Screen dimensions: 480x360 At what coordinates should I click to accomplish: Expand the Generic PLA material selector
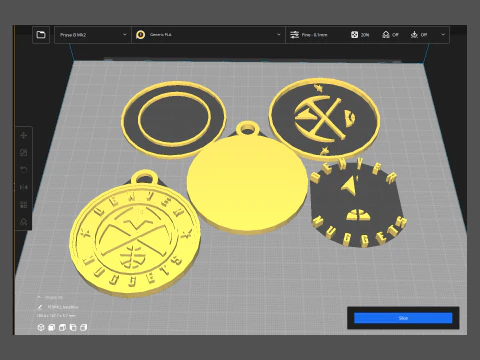209,35
